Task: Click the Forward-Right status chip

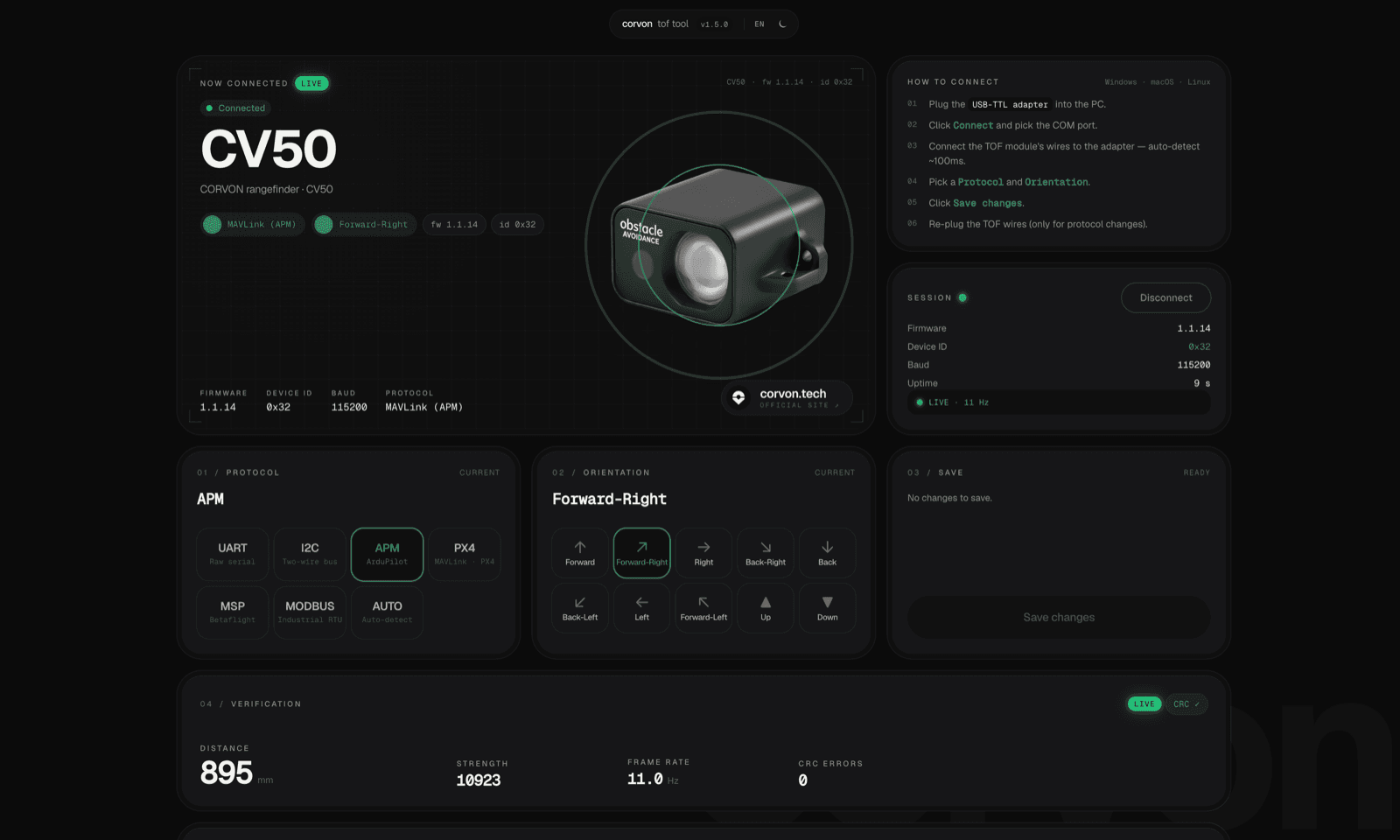Action: coord(364,225)
